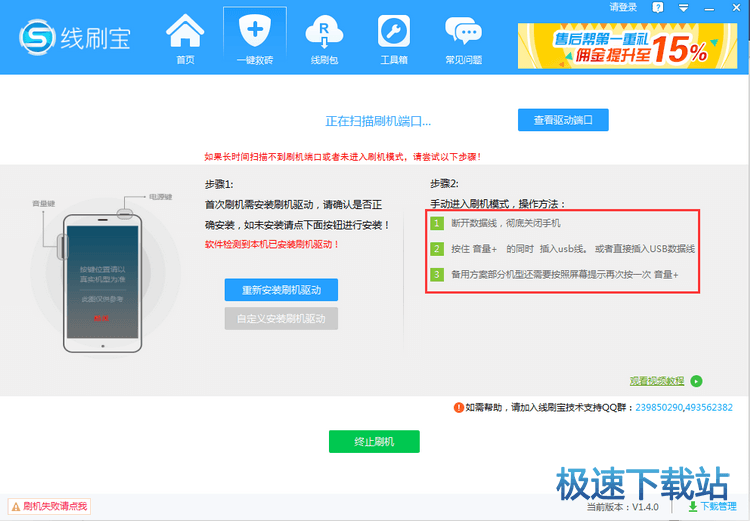Click 请登录 login link
750x521 pixels.
623,8
